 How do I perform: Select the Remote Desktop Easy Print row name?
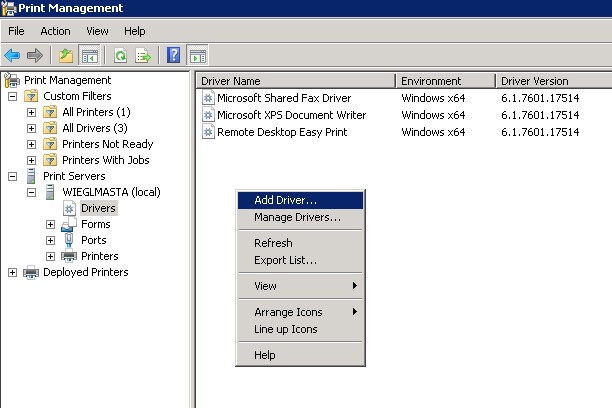(282, 132)
